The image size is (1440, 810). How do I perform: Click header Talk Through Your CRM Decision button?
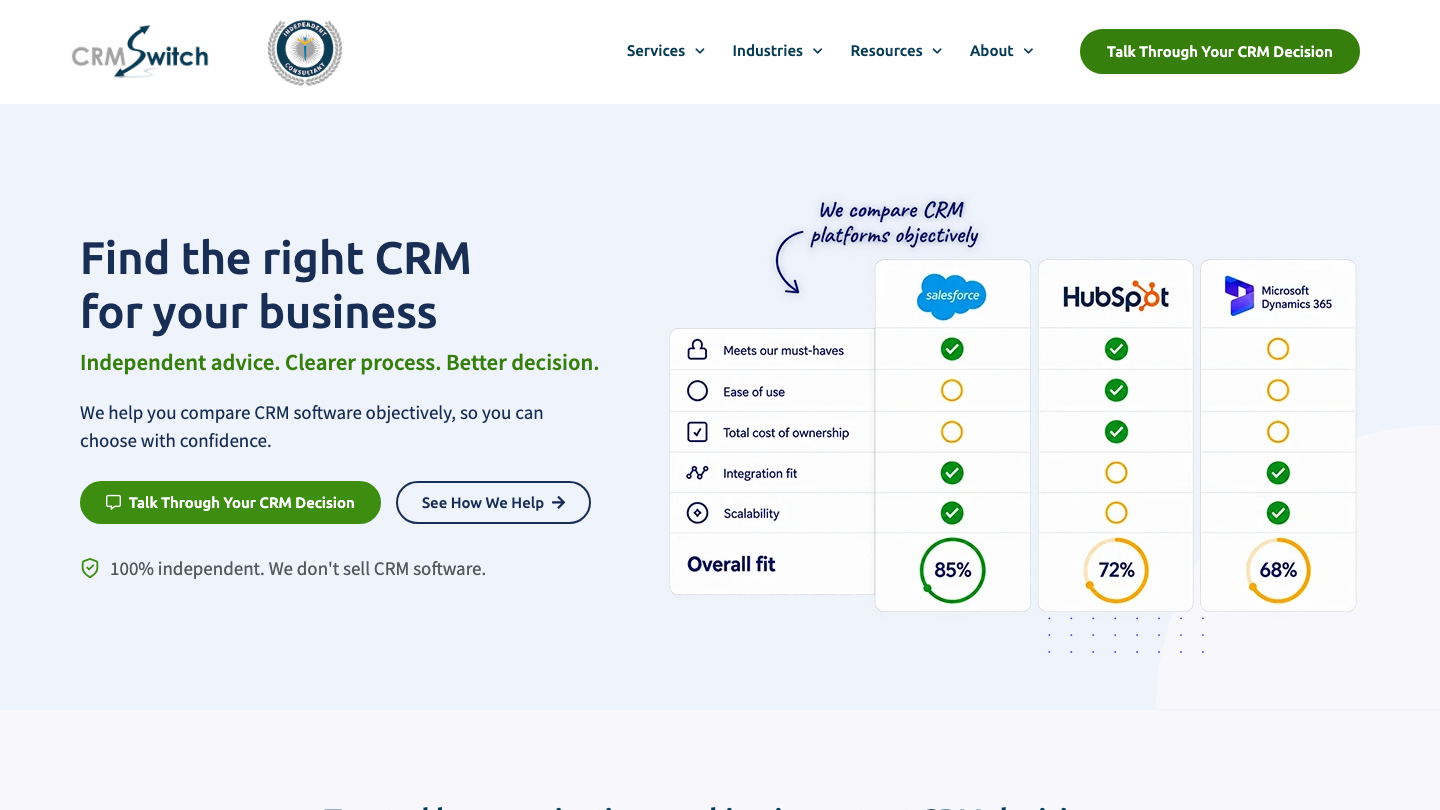(x=1220, y=51)
